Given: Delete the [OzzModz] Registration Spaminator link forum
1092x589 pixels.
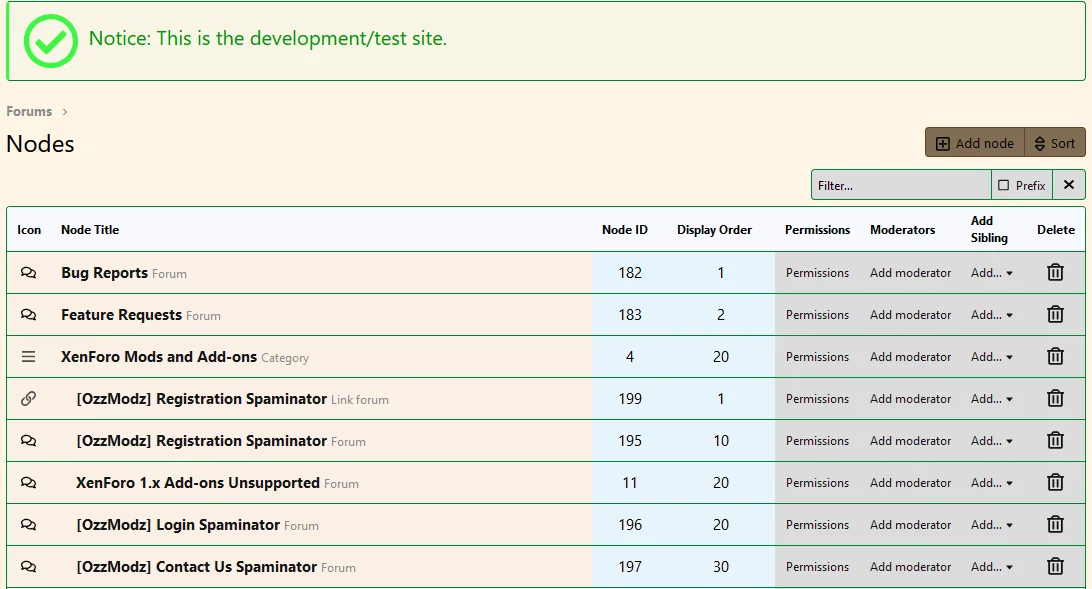Looking at the screenshot, I should [x=1055, y=398].
